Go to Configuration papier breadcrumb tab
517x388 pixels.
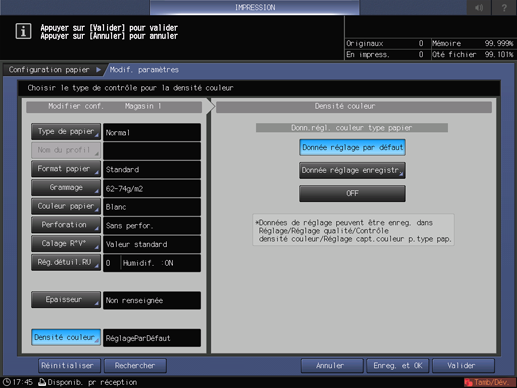click(49, 70)
